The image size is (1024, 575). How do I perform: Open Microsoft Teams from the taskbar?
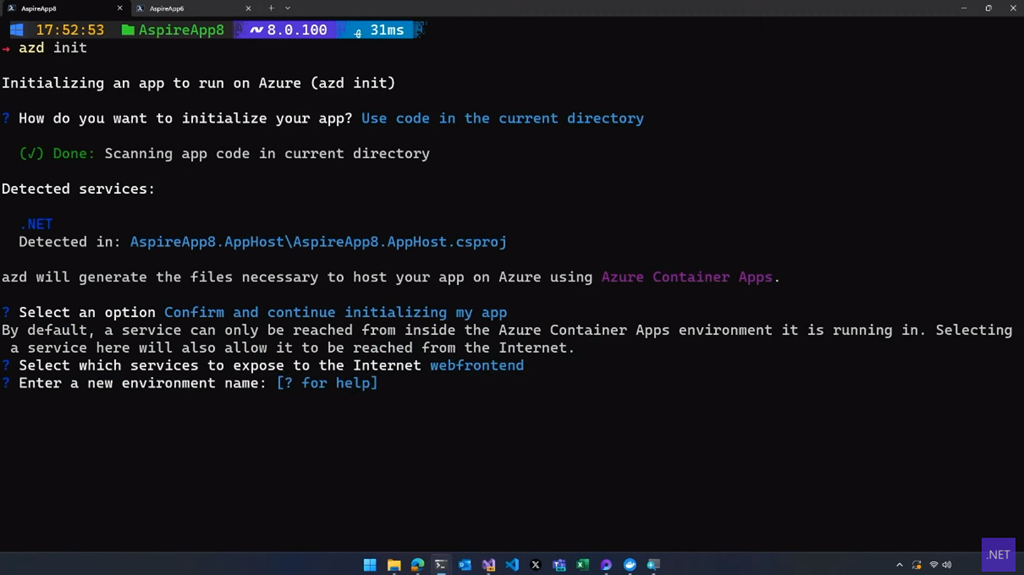(559, 565)
